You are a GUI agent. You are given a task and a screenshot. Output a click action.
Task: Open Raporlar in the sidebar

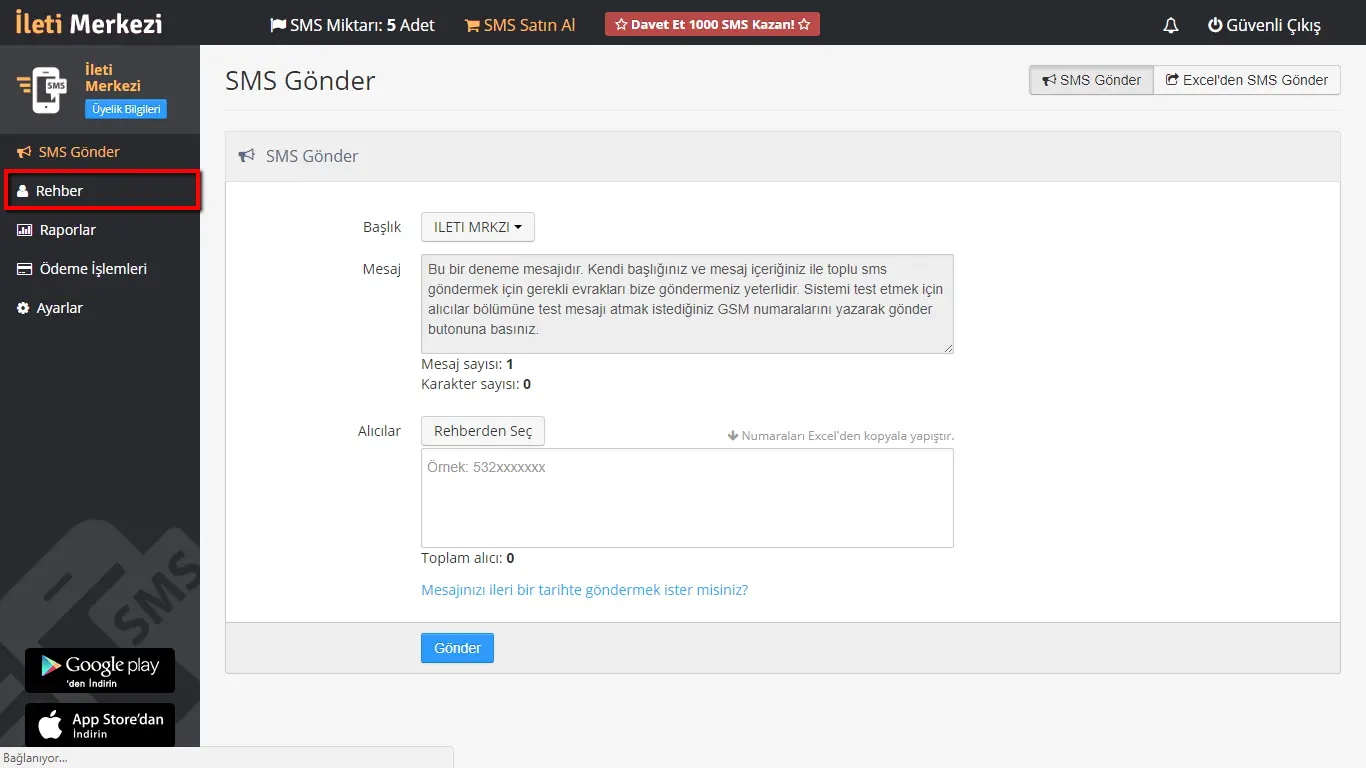click(x=100, y=230)
